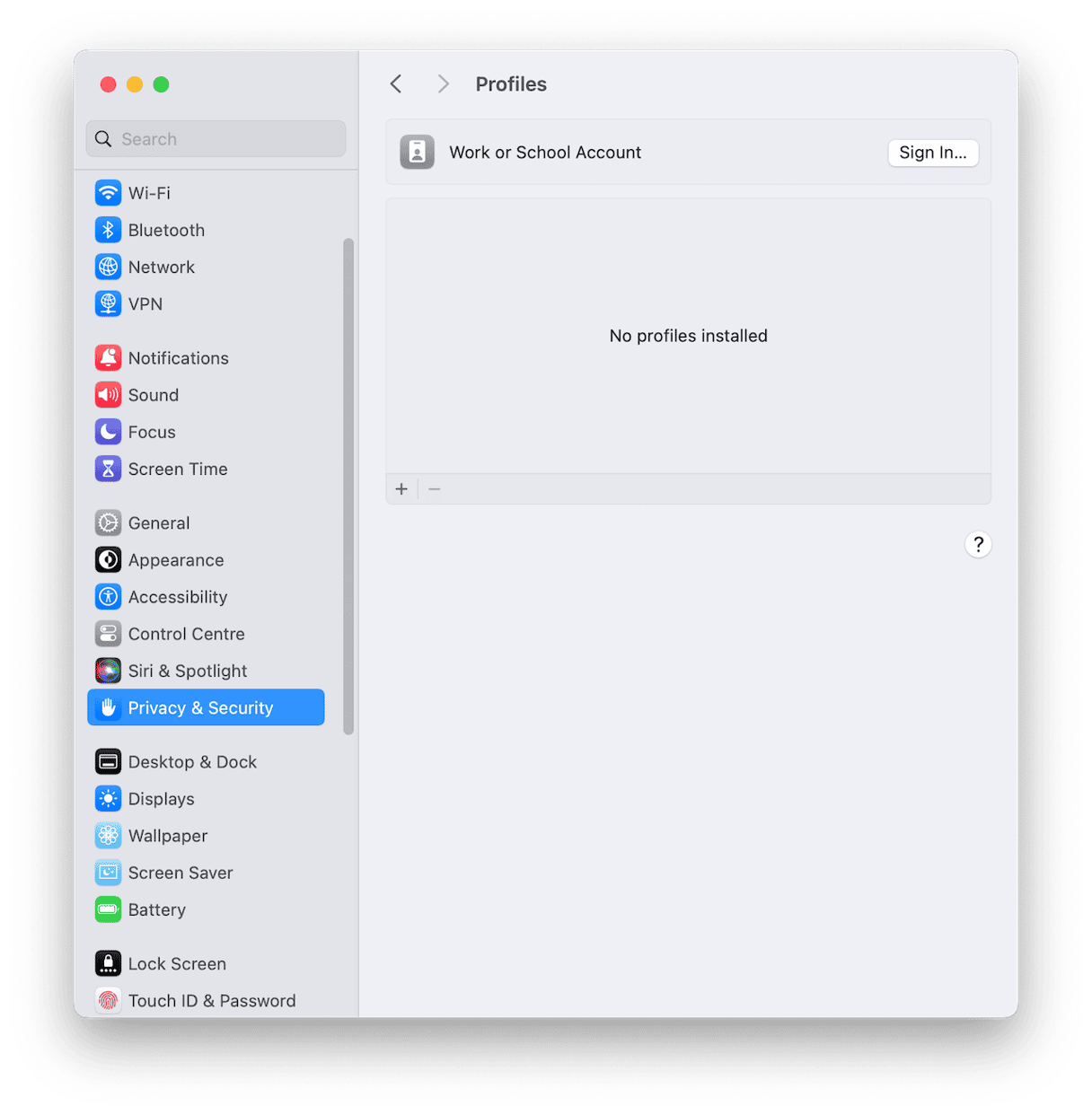Open Bluetooth settings via its icon
Screen dimensions: 1092x1115
click(108, 230)
